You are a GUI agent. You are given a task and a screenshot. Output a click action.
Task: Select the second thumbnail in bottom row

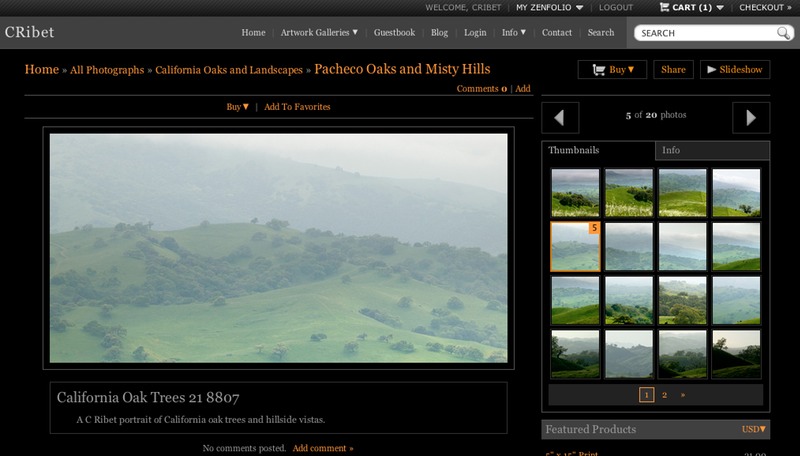[629, 354]
